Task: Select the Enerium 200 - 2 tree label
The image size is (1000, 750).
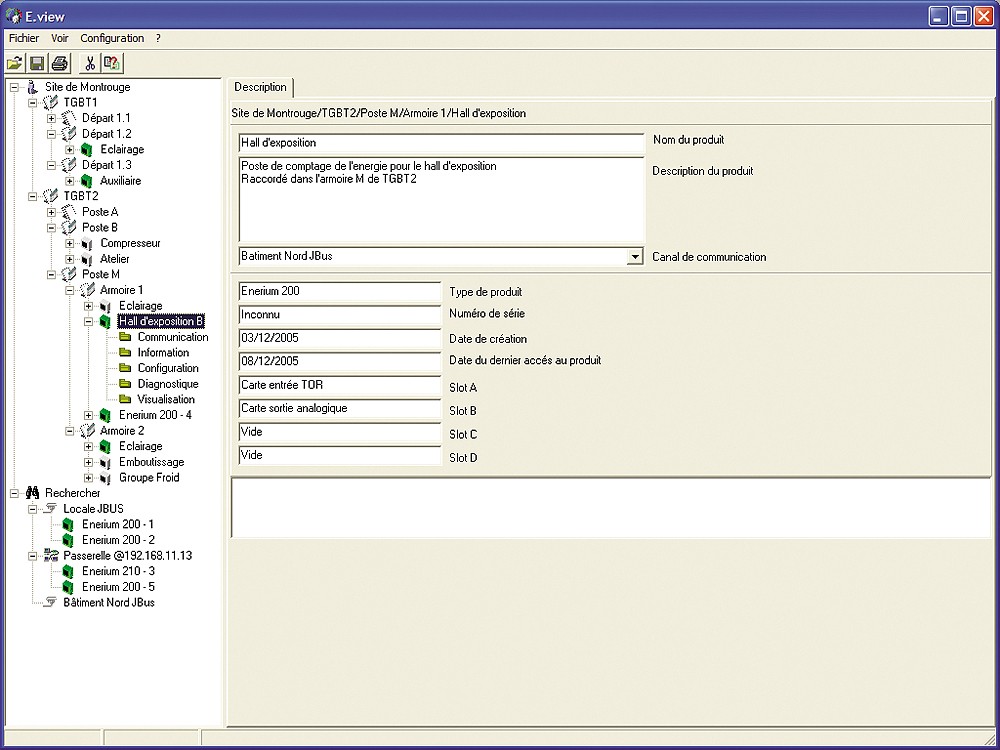Action: point(118,540)
